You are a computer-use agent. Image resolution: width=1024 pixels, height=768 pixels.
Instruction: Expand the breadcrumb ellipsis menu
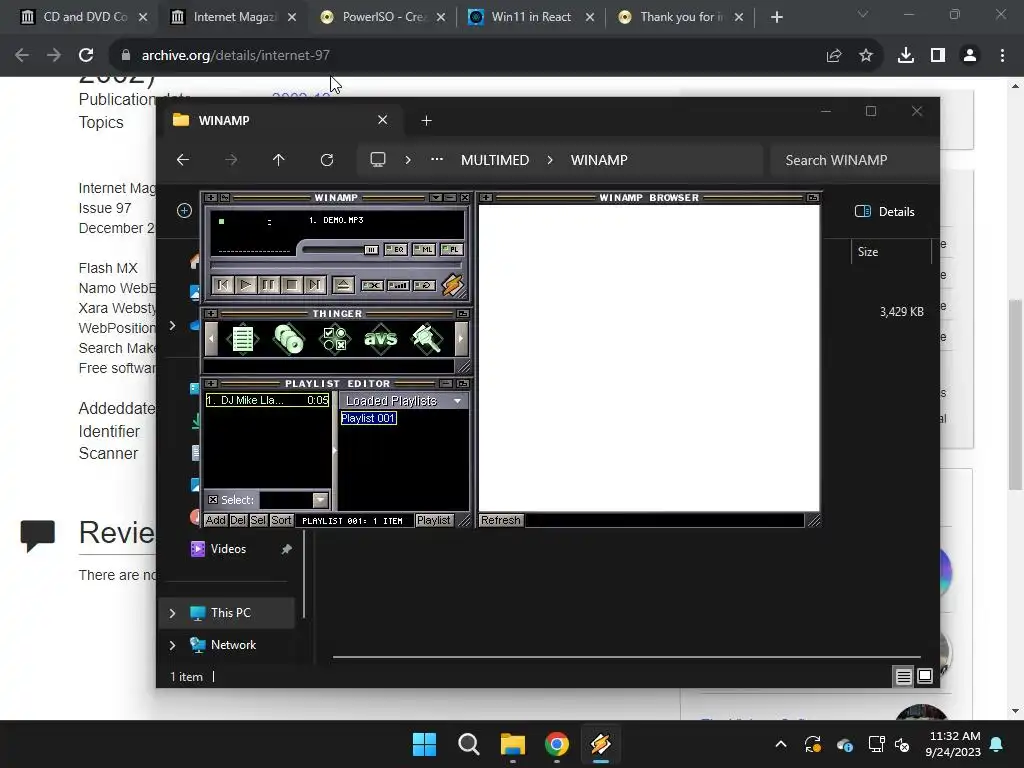[x=437, y=159]
